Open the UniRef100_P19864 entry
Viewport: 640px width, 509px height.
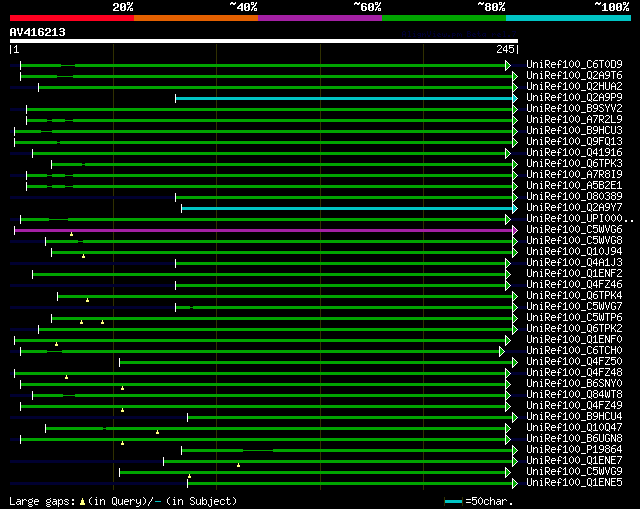tap(574, 450)
